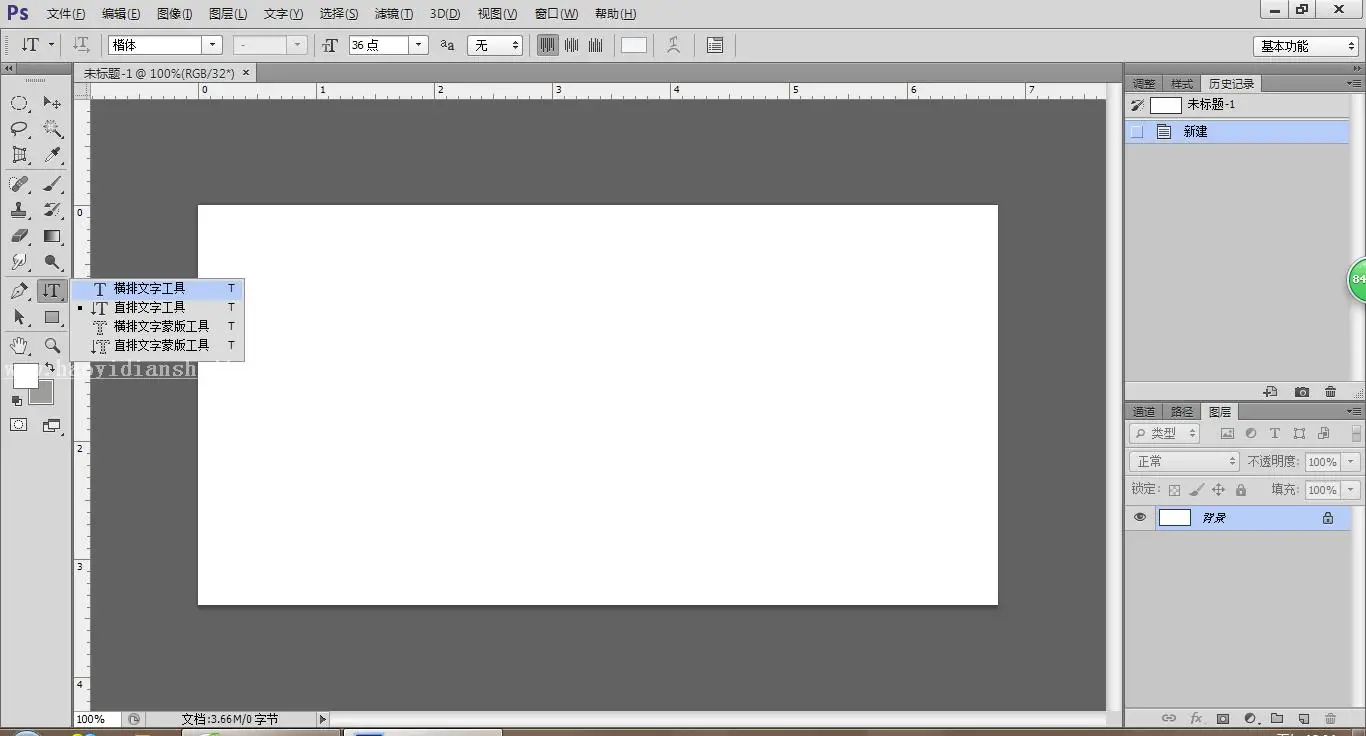The width and height of the screenshot is (1366, 736).
Task: Select the Eraser tool
Action: point(19,236)
